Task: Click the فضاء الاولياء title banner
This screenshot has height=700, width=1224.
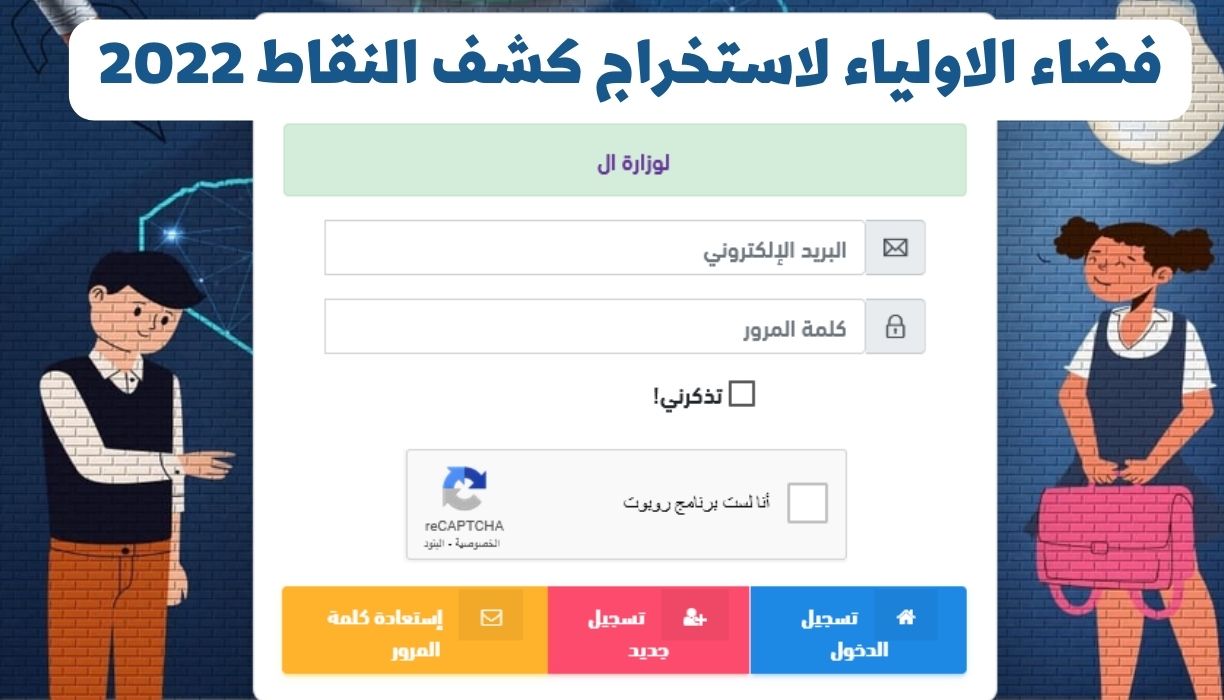Action: click(630, 66)
